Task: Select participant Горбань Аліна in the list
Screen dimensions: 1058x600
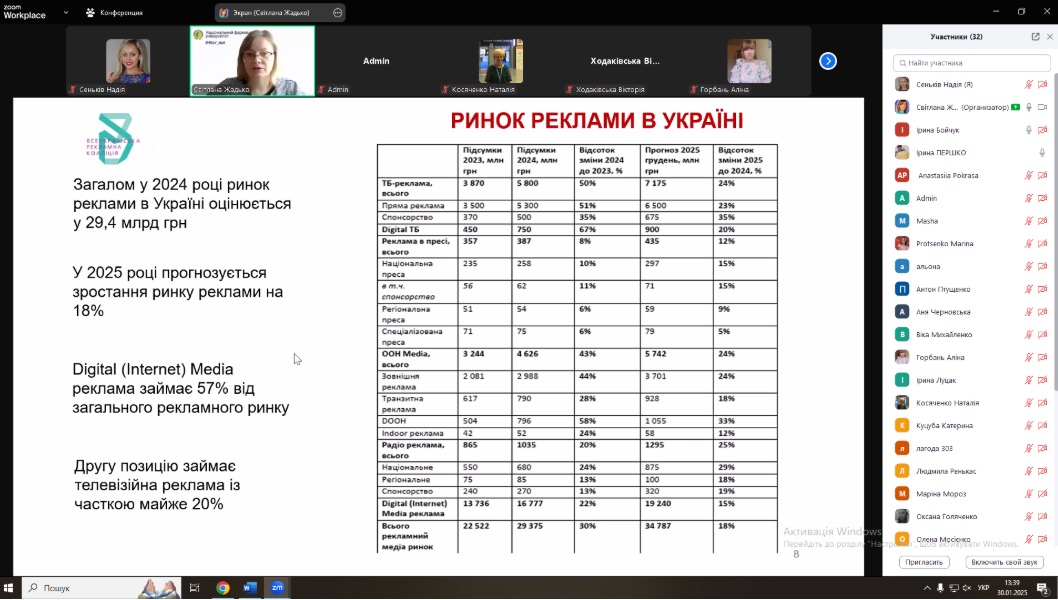Action: pyautogui.click(x=970, y=357)
